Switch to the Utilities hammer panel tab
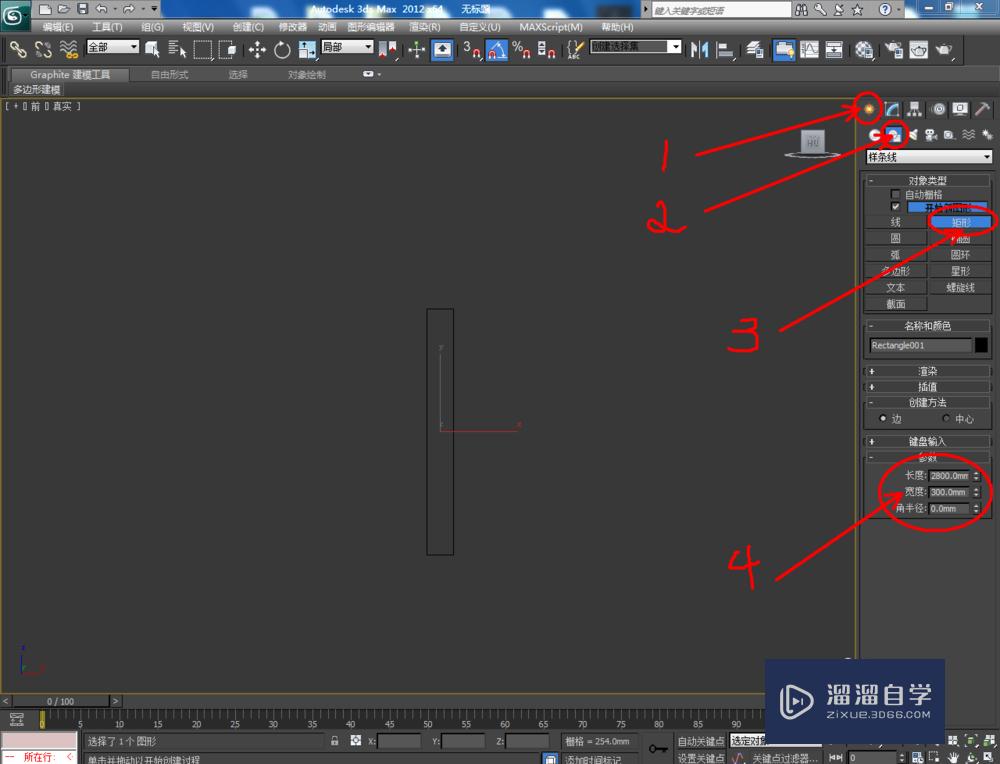This screenshot has width=1000, height=764. pos(982,109)
